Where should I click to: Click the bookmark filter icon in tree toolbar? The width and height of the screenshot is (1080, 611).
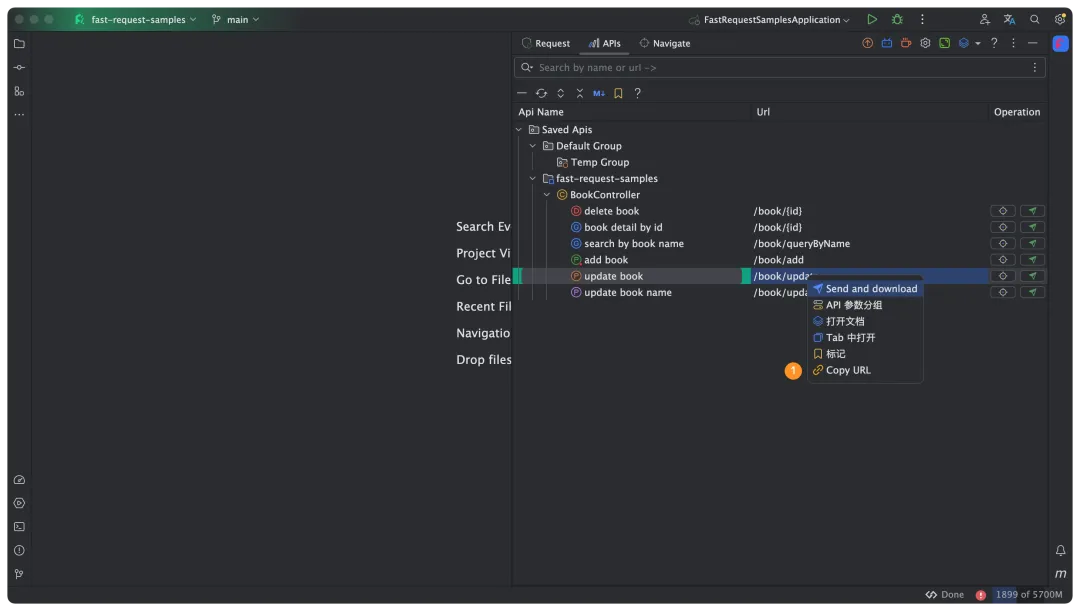coord(619,93)
